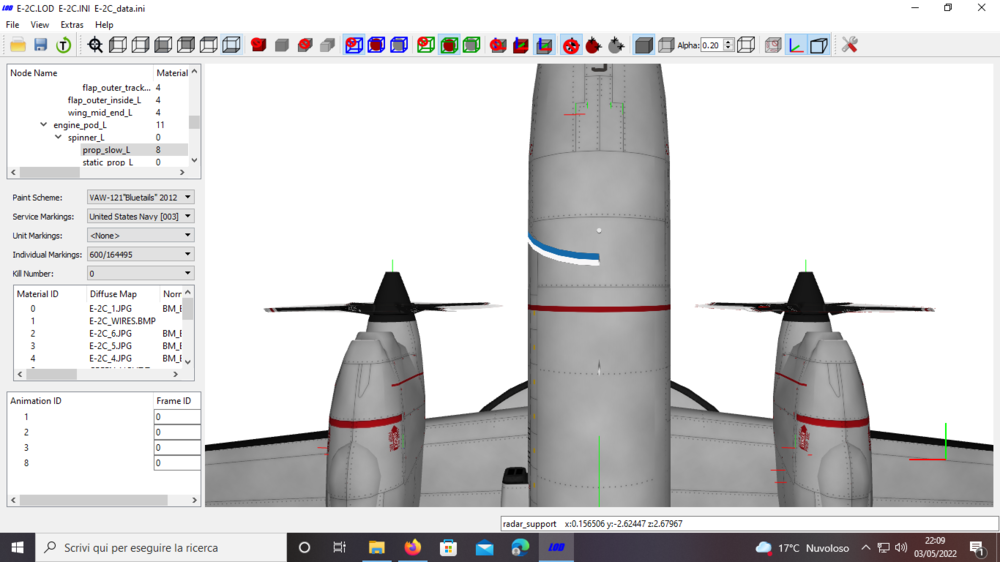Screen dimensions: 1000x562
Task: Click the axes cube icon with prohibition sign
Action: (x=498, y=45)
